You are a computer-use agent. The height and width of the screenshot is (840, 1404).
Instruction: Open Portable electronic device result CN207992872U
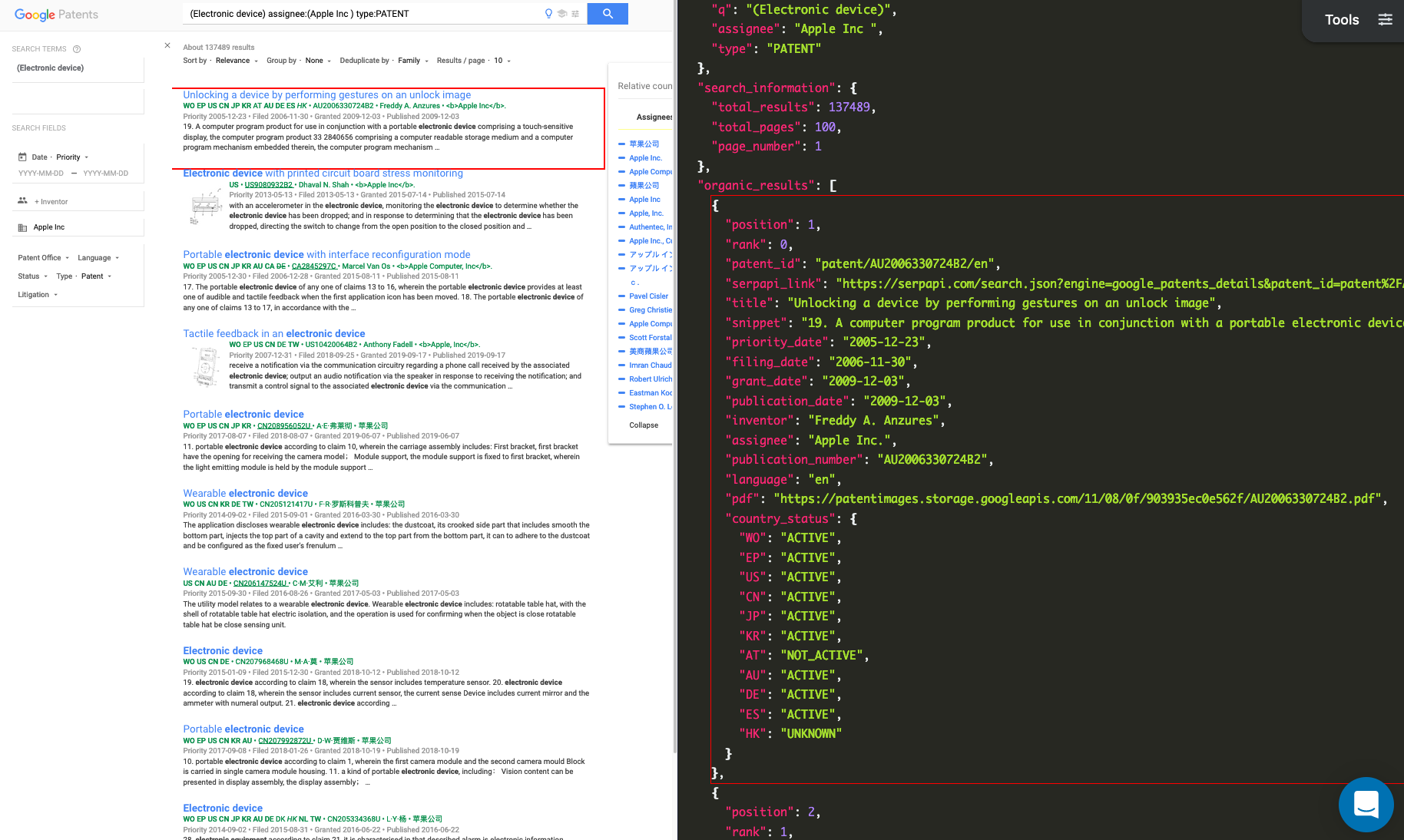(x=243, y=729)
